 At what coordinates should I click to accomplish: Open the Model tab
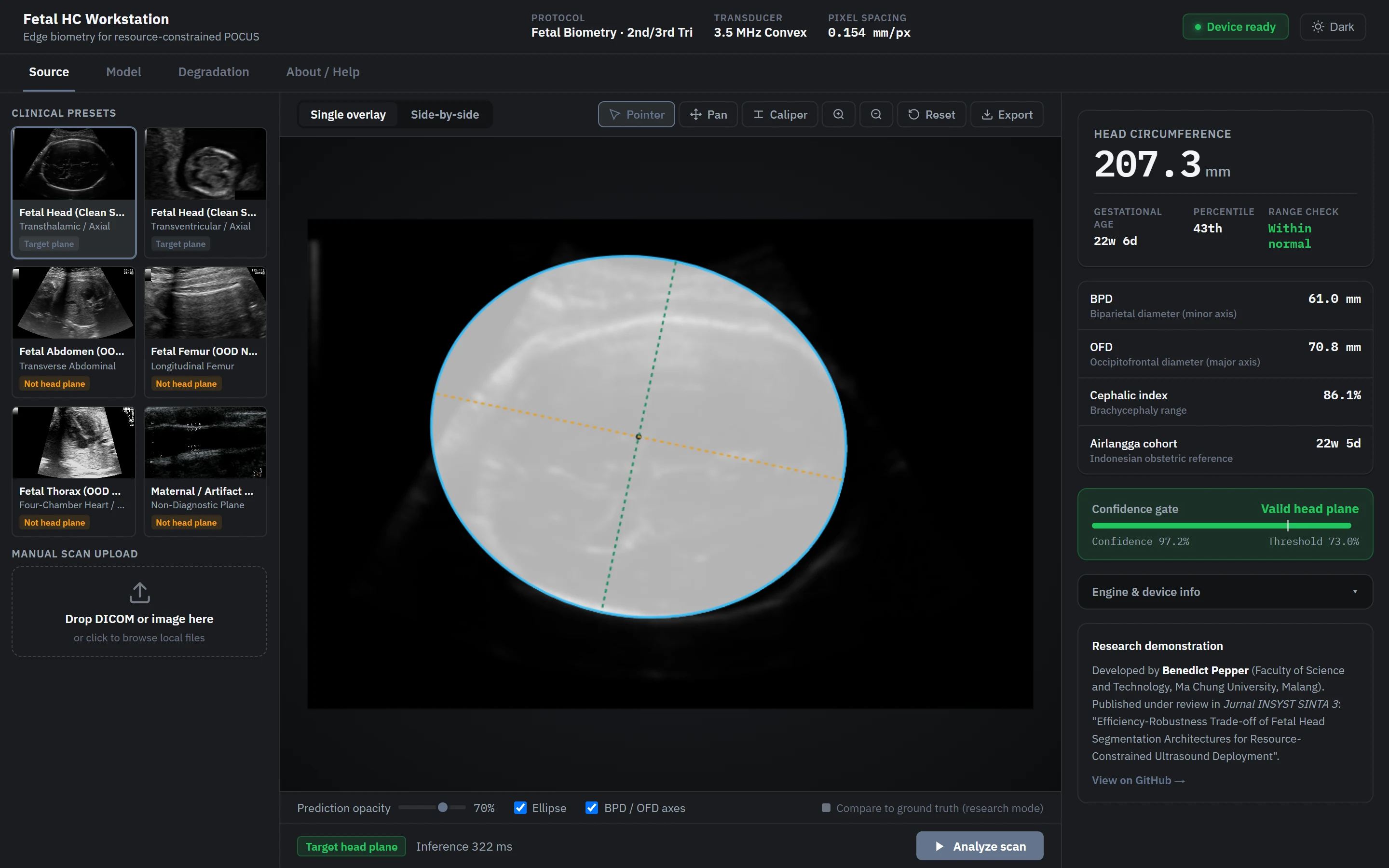point(123,72)
